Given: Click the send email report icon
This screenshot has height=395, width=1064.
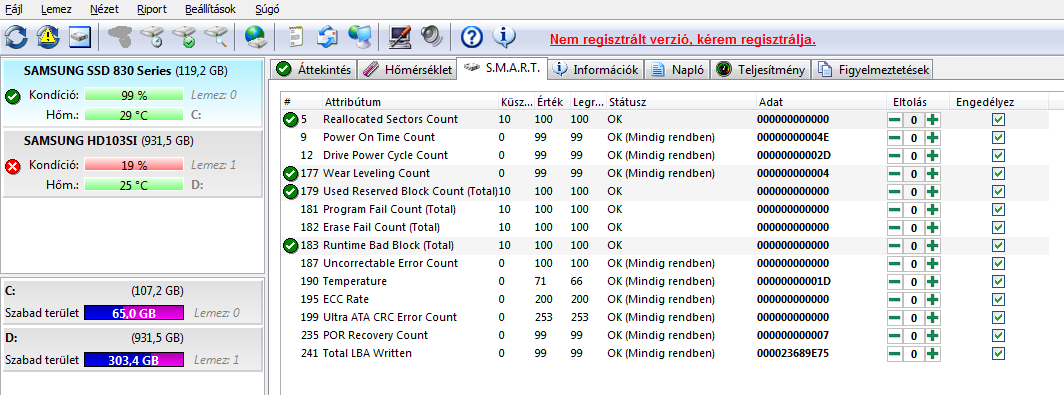Looking at the screenshot, I should (x=328, y=36).
